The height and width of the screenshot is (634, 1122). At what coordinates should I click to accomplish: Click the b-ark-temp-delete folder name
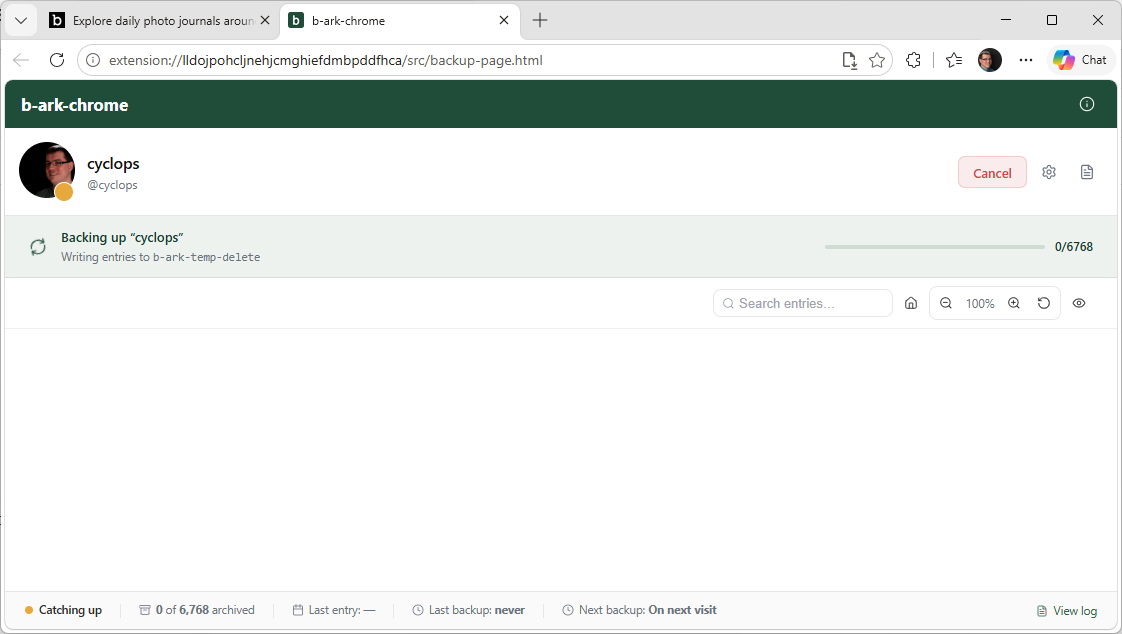206,258
